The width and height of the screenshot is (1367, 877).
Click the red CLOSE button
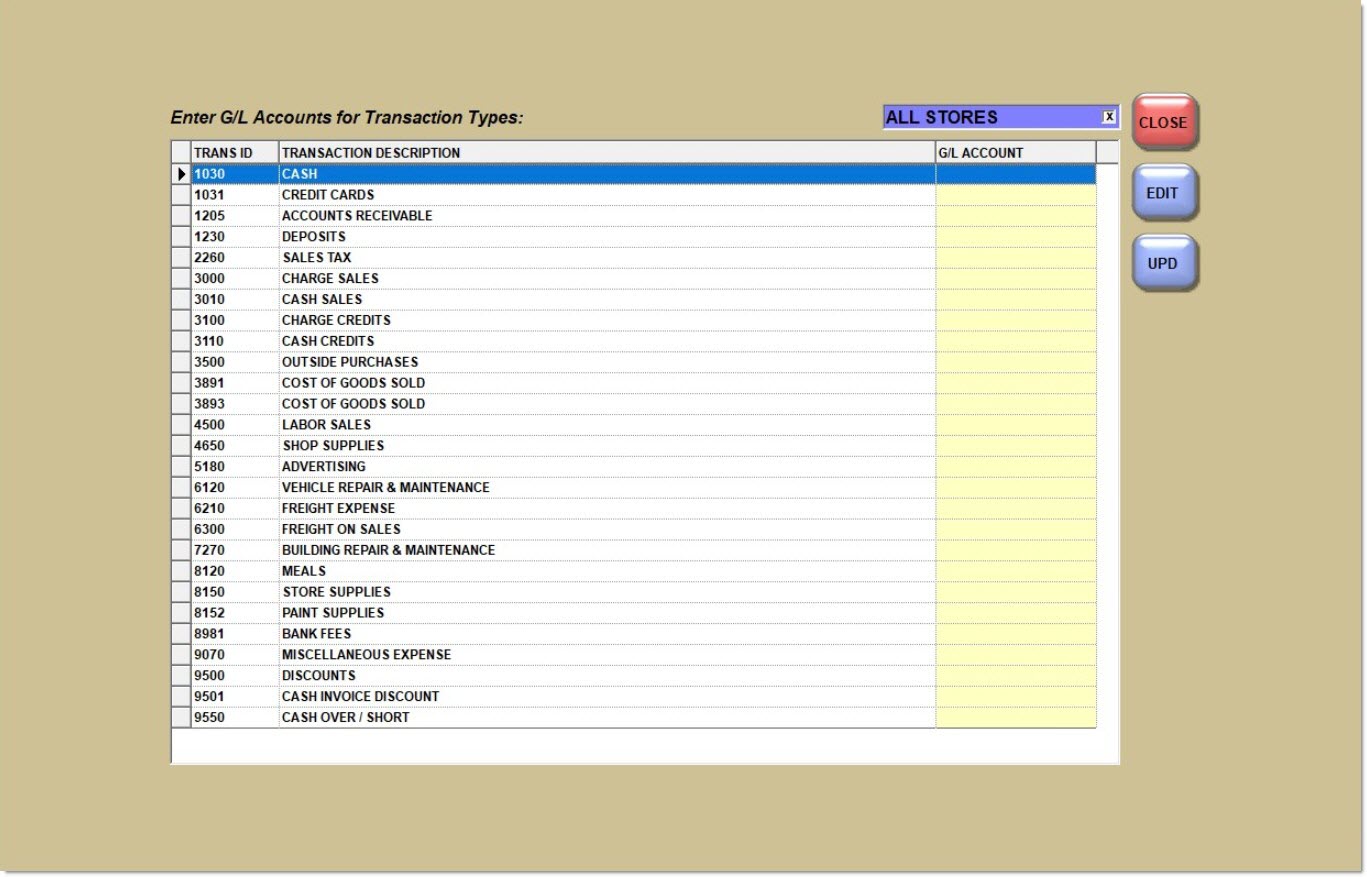[x=1164, y=122]
